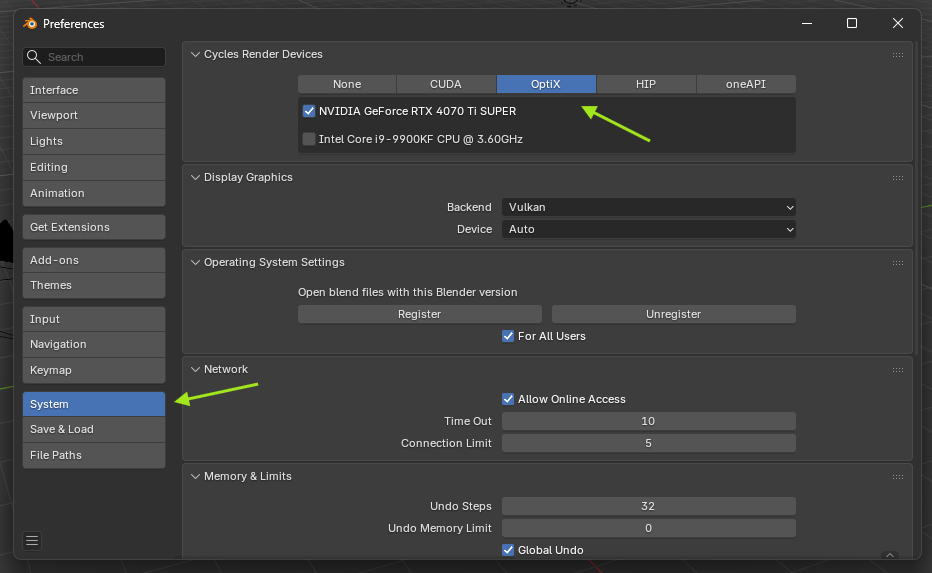This screenshot has height=573, width=932.
Task: Open the Get Extensions section
Action: click(x=94, y=227)
